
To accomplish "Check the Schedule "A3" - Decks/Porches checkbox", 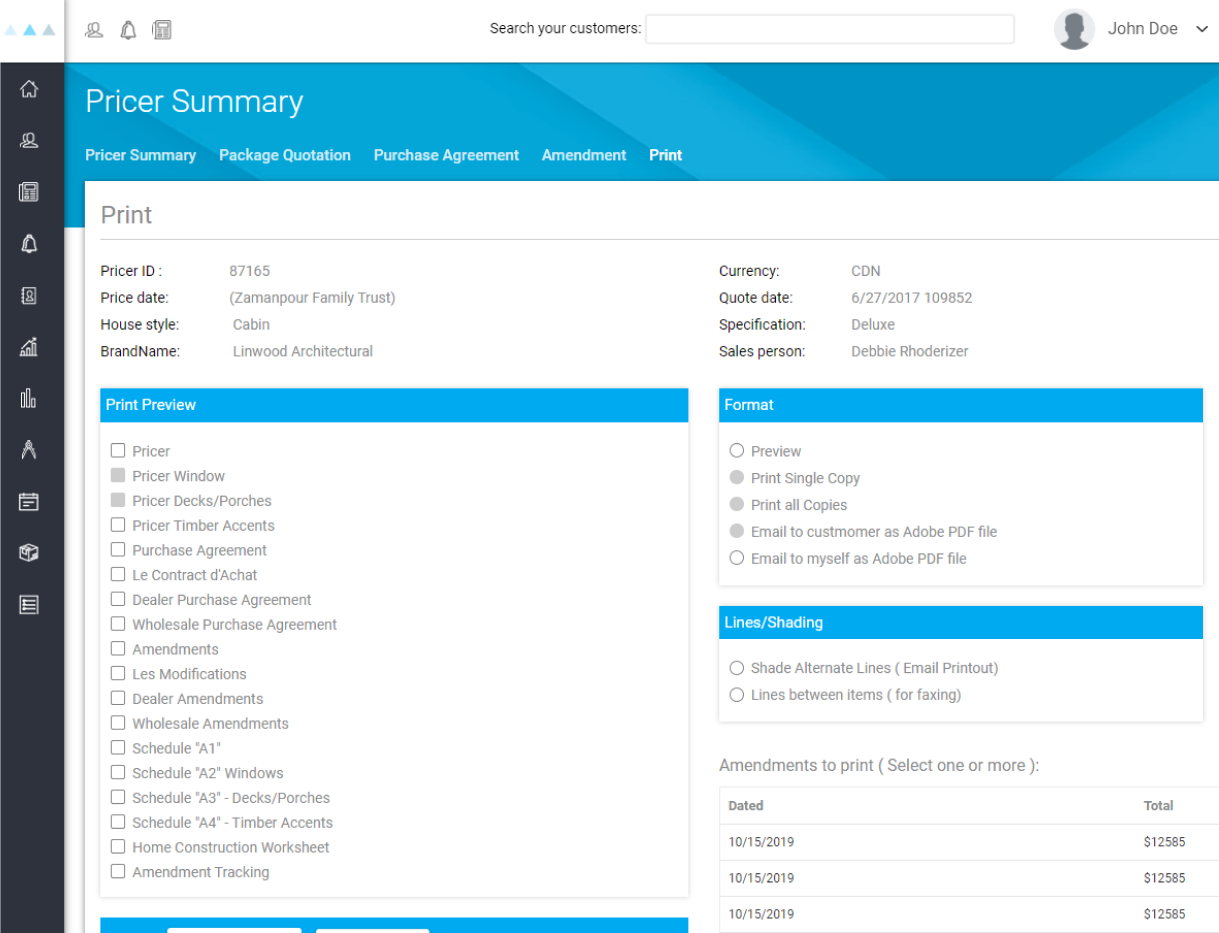I will pos(118,797).
